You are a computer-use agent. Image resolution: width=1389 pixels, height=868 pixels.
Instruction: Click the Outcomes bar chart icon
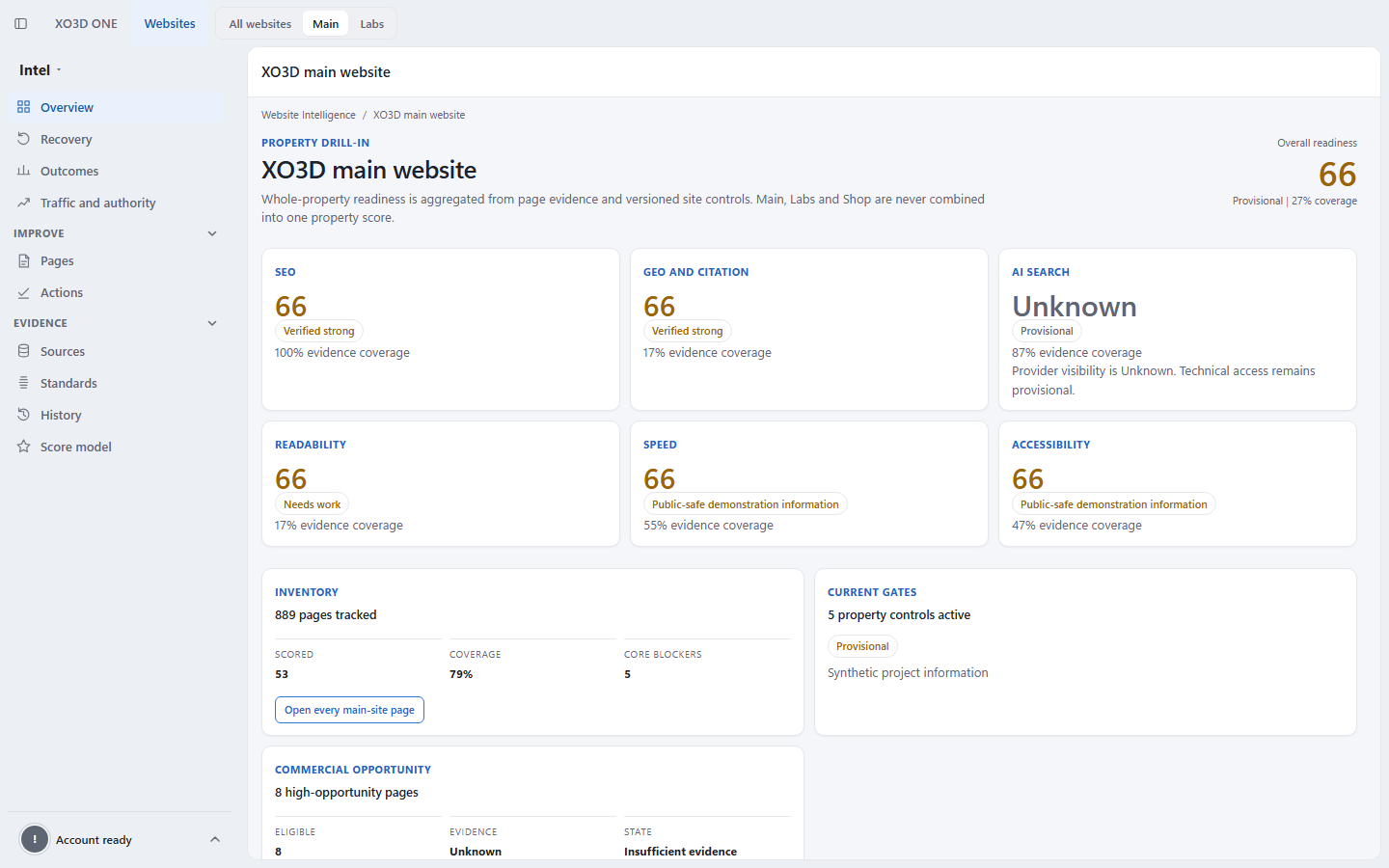tap(24, 171)
